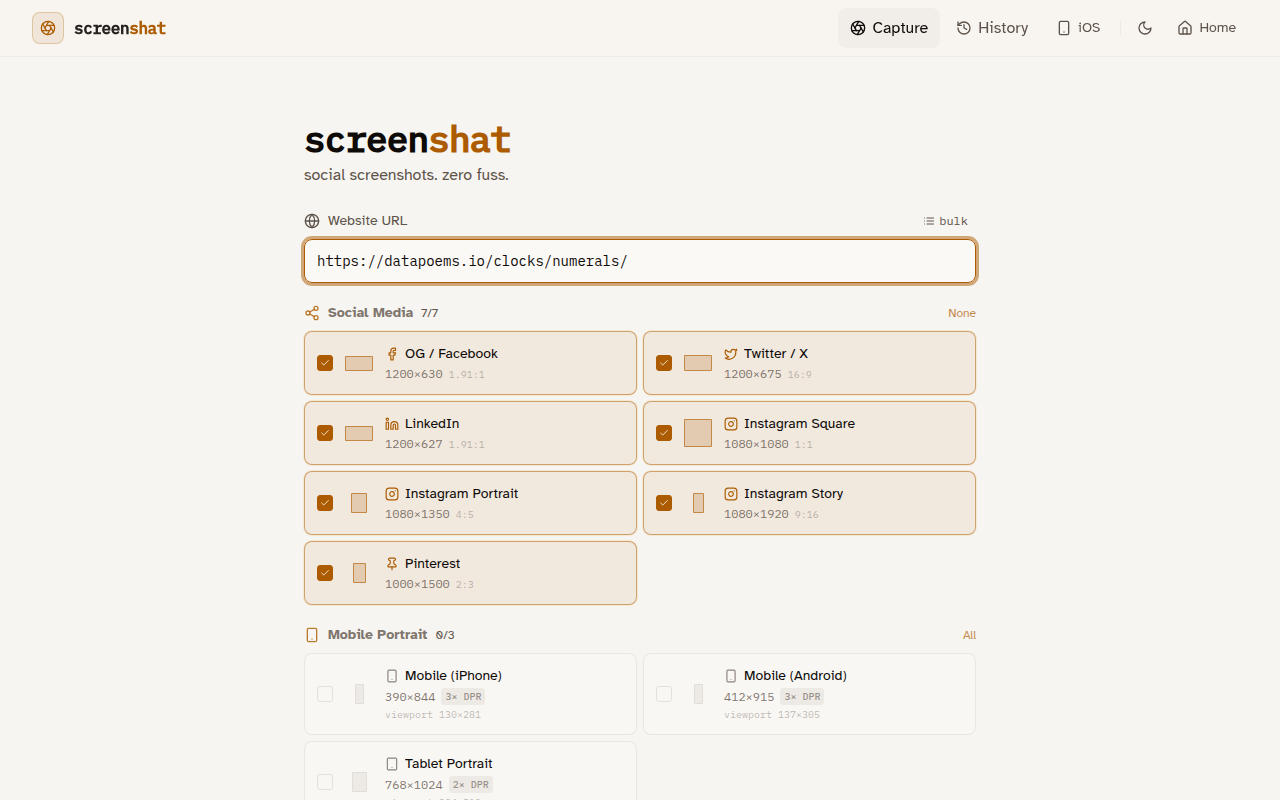Viewport: 1280px width, 800px height.
Task: Click the globe icon beside Website URL
Action: tap(312, 221)
